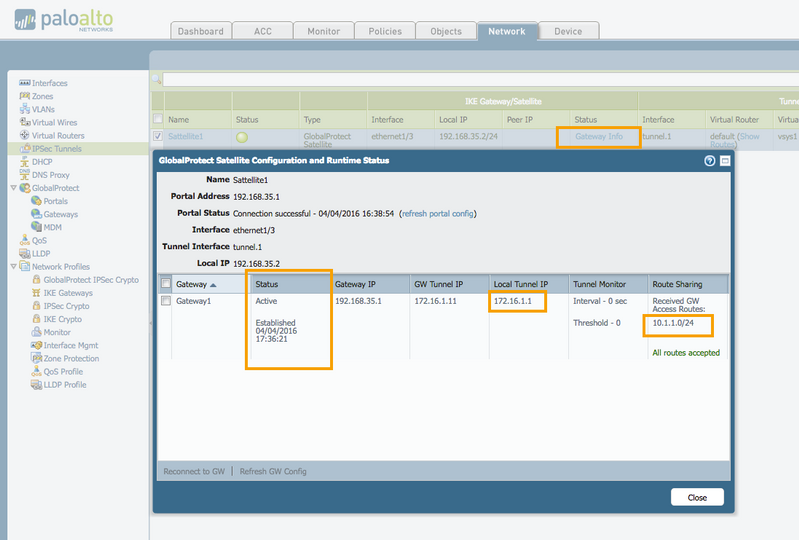
Task: Toggle the select-all gateway header checkbox
Action: click(x=166, y=284)
